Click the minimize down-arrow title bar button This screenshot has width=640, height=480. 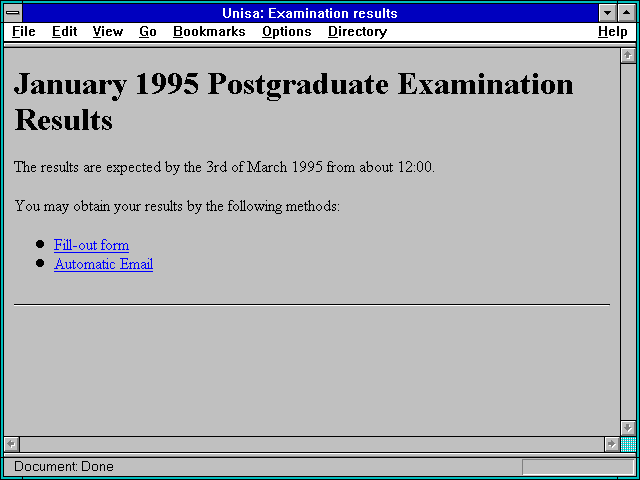click(x=607, y=13)
